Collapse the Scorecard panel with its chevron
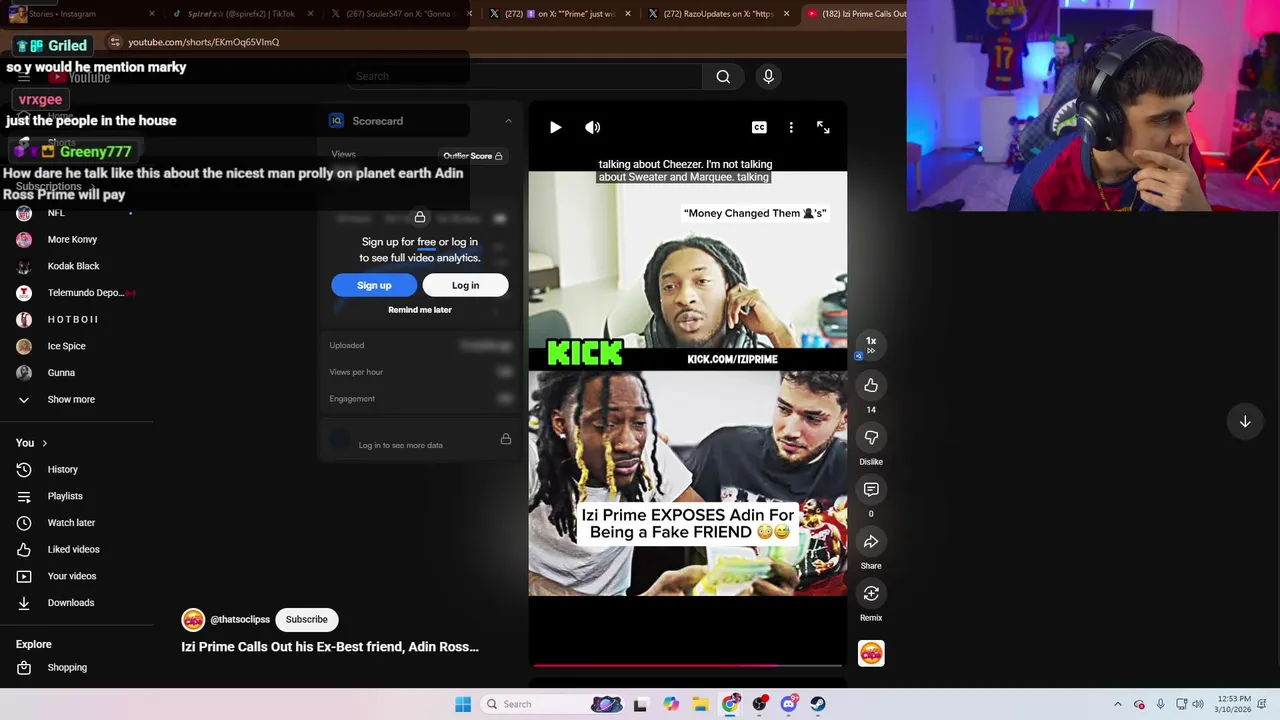 [508, 121]
